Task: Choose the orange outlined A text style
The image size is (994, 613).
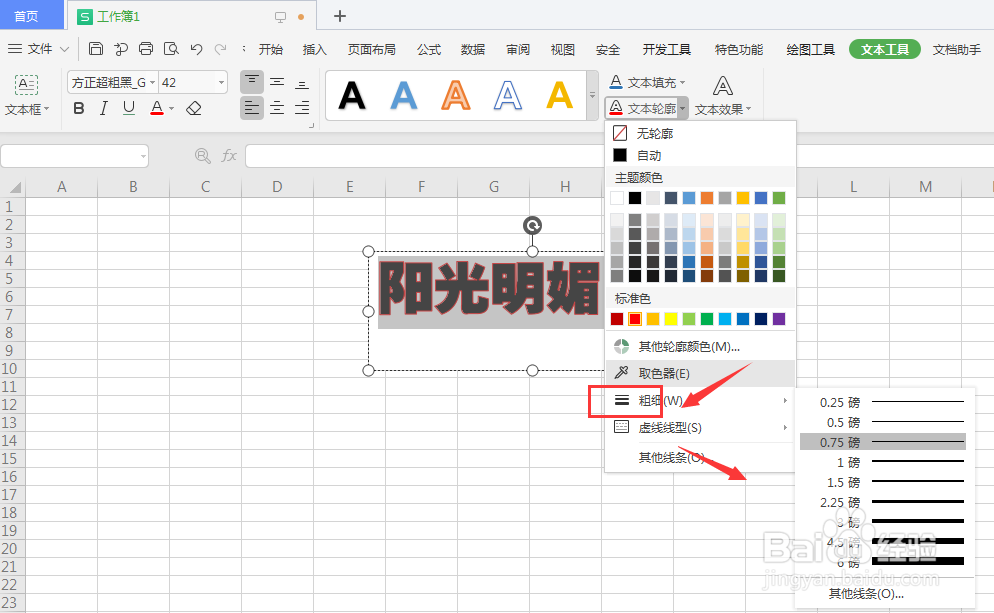Action: click(456, 96)
